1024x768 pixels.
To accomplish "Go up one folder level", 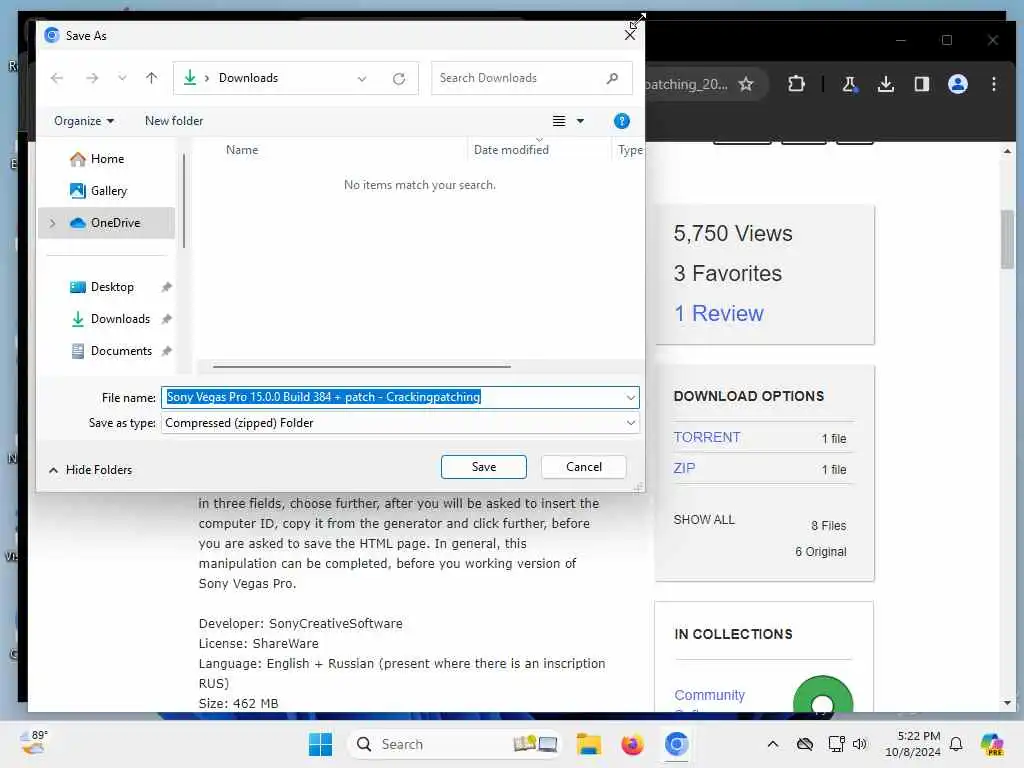I will pyautogui.click(x=152, y=78).
